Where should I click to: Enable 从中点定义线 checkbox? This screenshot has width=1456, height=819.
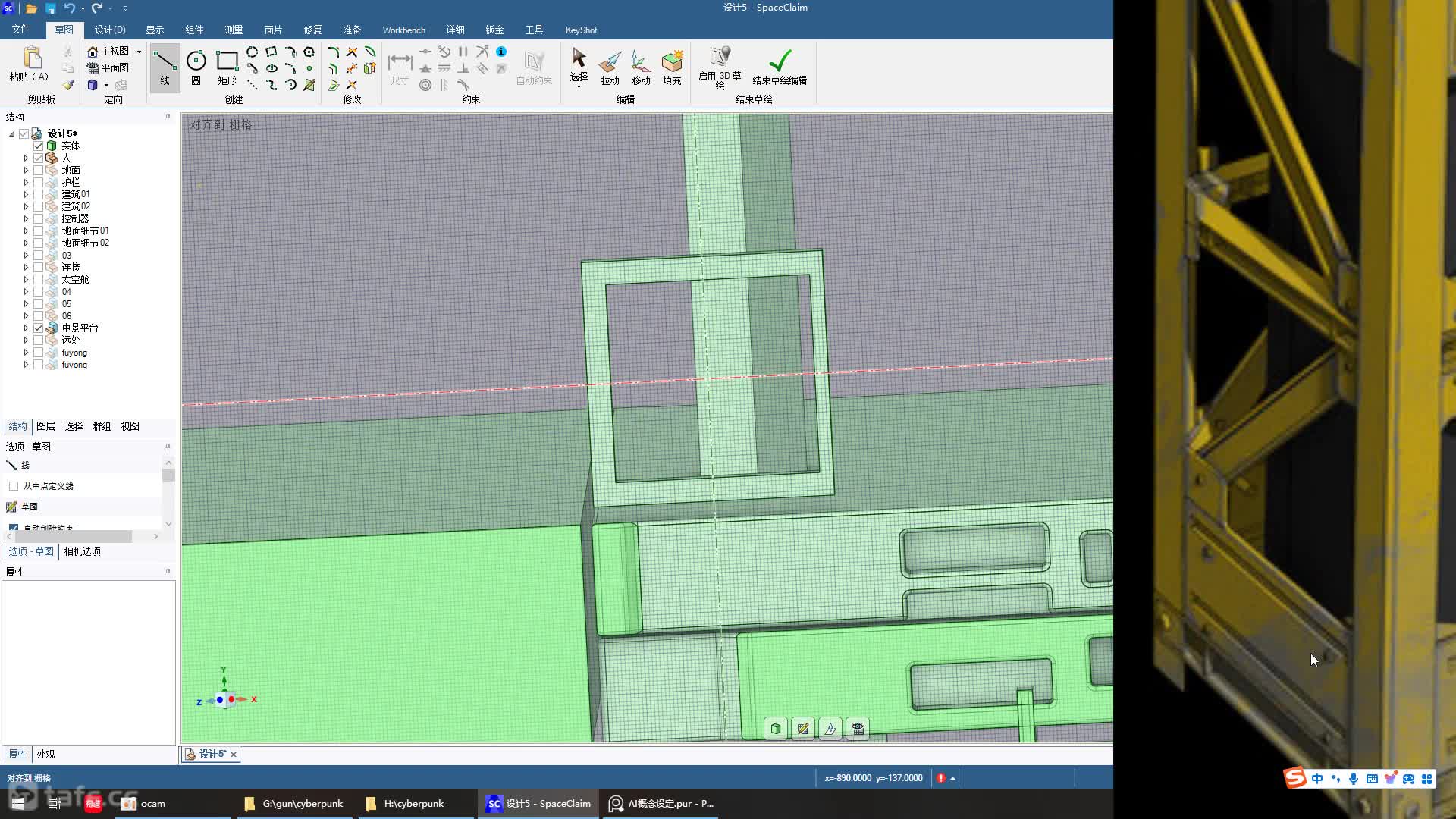pyautogui.click(x=14, y=486)
